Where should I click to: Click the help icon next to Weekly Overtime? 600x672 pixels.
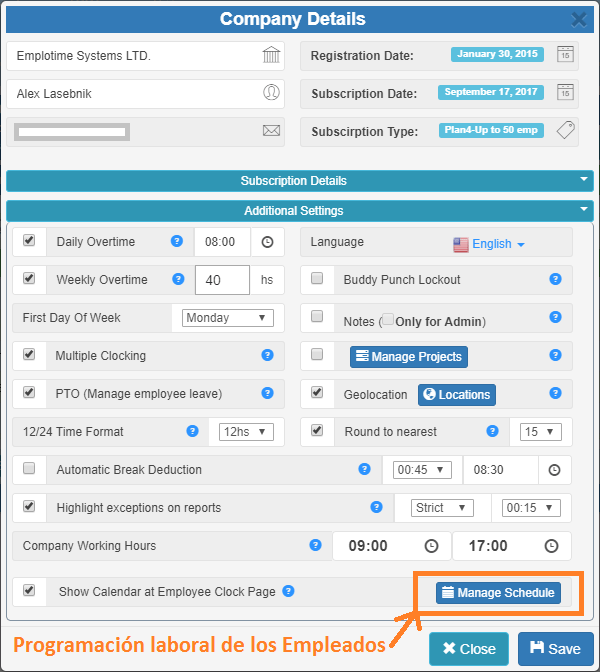click(179, 280)
